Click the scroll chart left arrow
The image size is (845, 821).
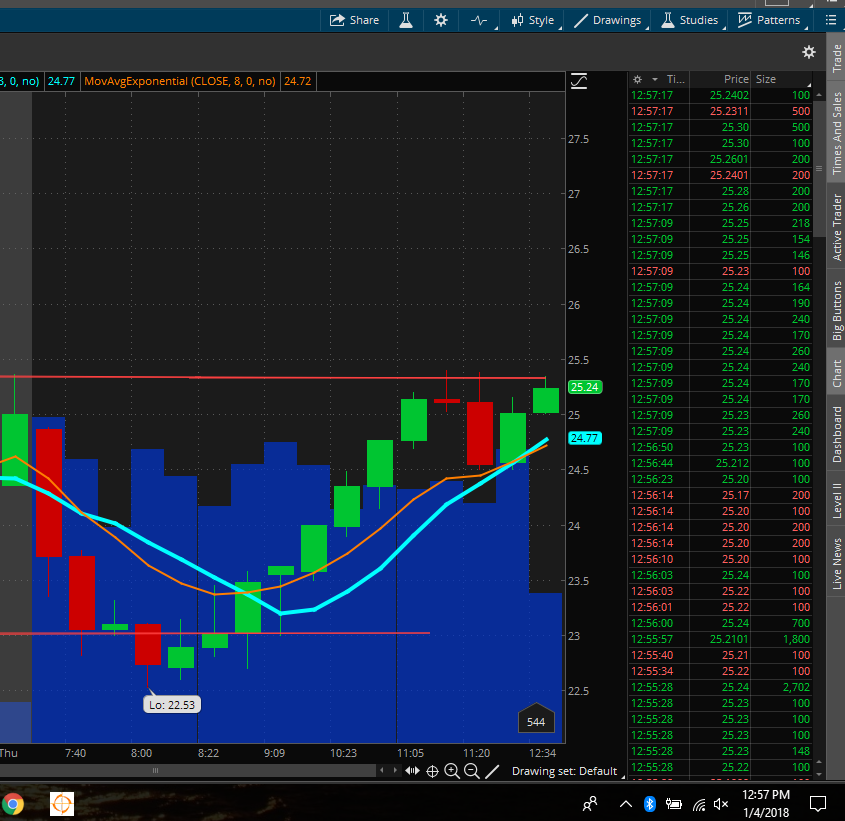coord(382,770)
